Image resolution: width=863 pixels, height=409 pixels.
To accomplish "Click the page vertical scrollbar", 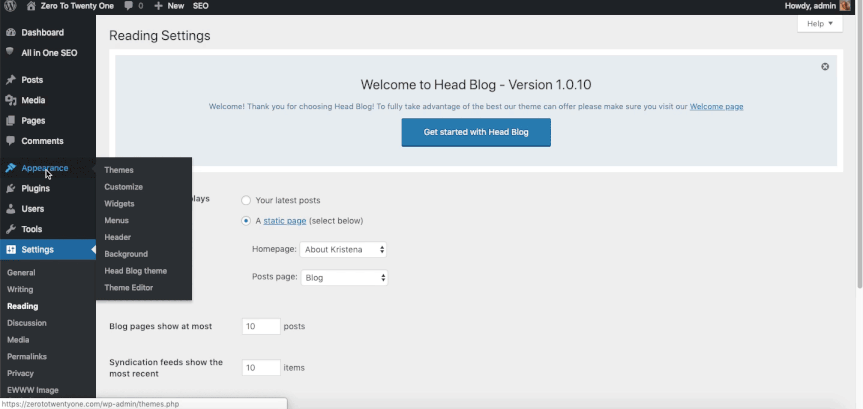I will (x=859, y=149).
